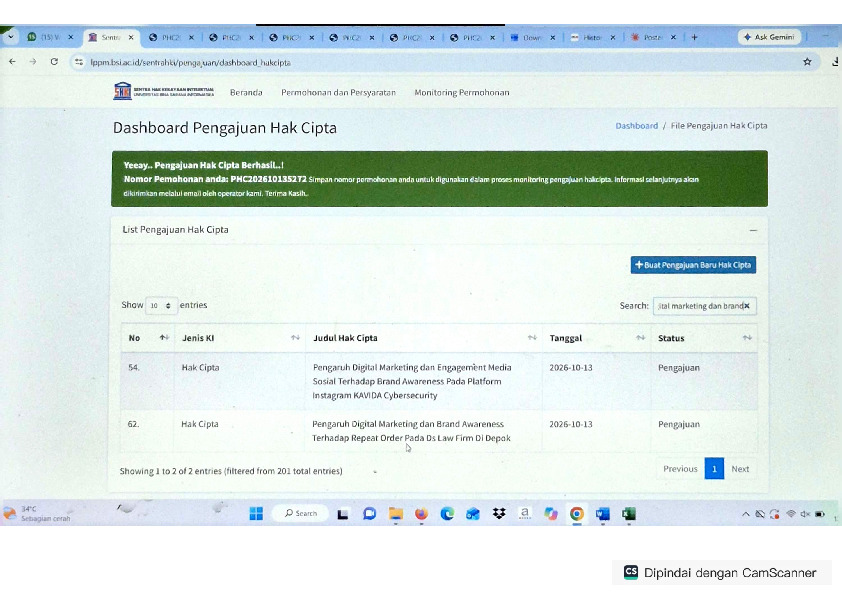842x595 pixels.
Task: Open the Show entries count dropdown
Action: click(161, 306)
